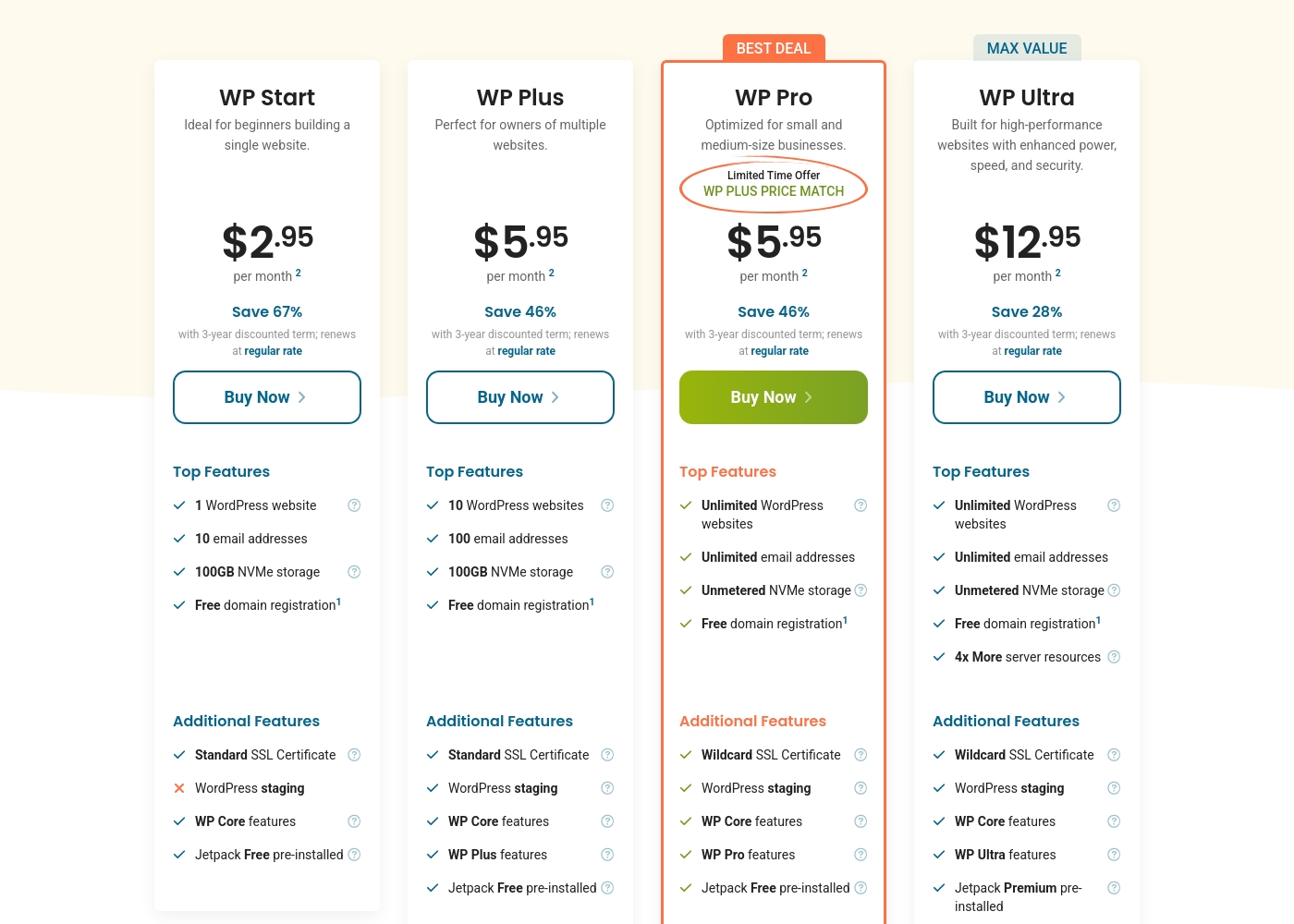The width and height of the screenshot is (1294, 924).
Task: Open the regular rate link under WP Start
Action: click(x=273, y=351)
